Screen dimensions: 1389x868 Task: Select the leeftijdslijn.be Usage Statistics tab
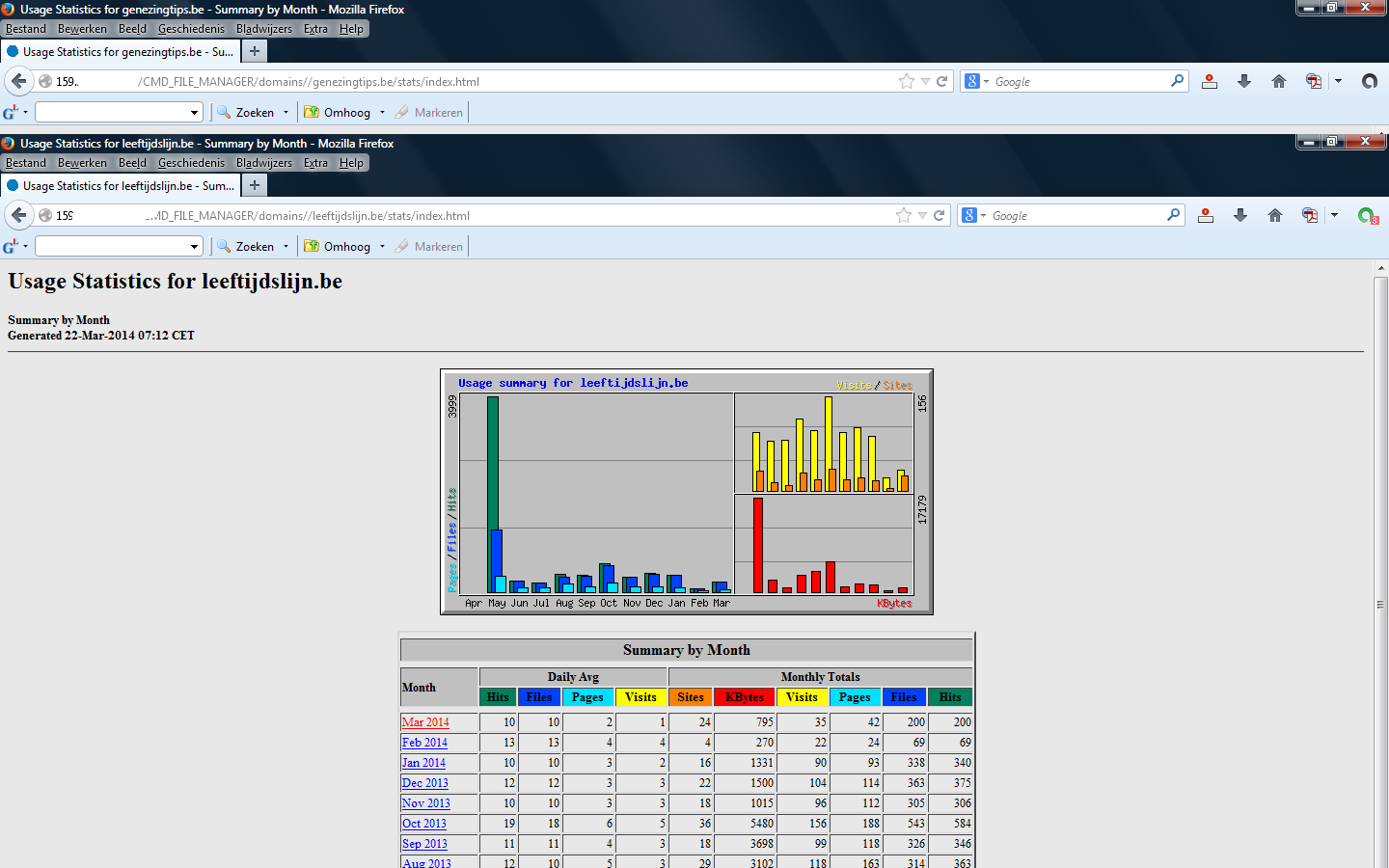pyautogui.click(x=120, y=186)
